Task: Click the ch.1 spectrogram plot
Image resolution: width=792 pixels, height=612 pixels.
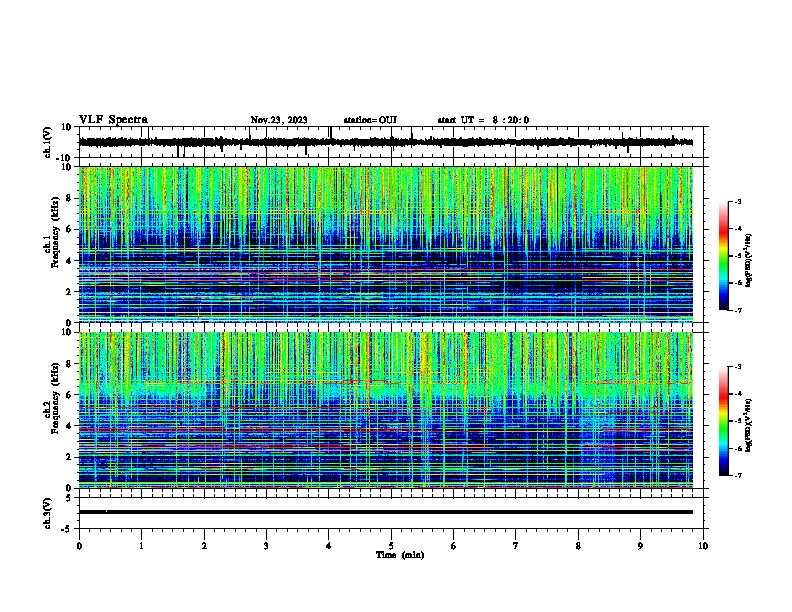Action: pos(386,245)
